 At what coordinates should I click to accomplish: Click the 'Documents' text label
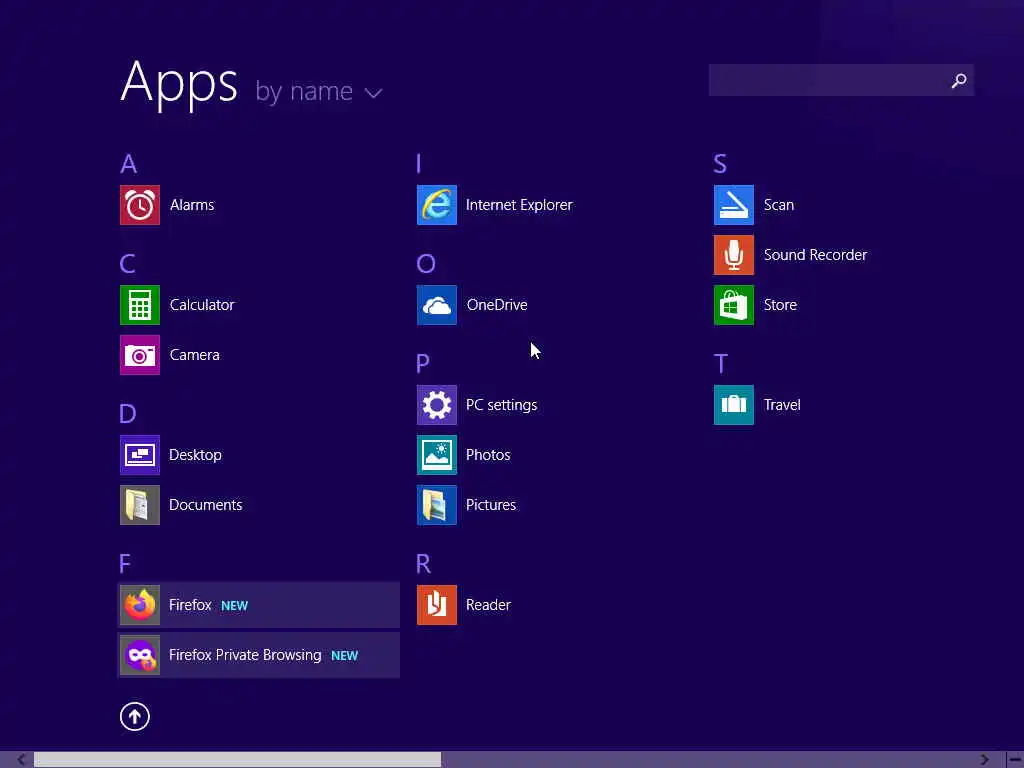click(x=206, y=505)
